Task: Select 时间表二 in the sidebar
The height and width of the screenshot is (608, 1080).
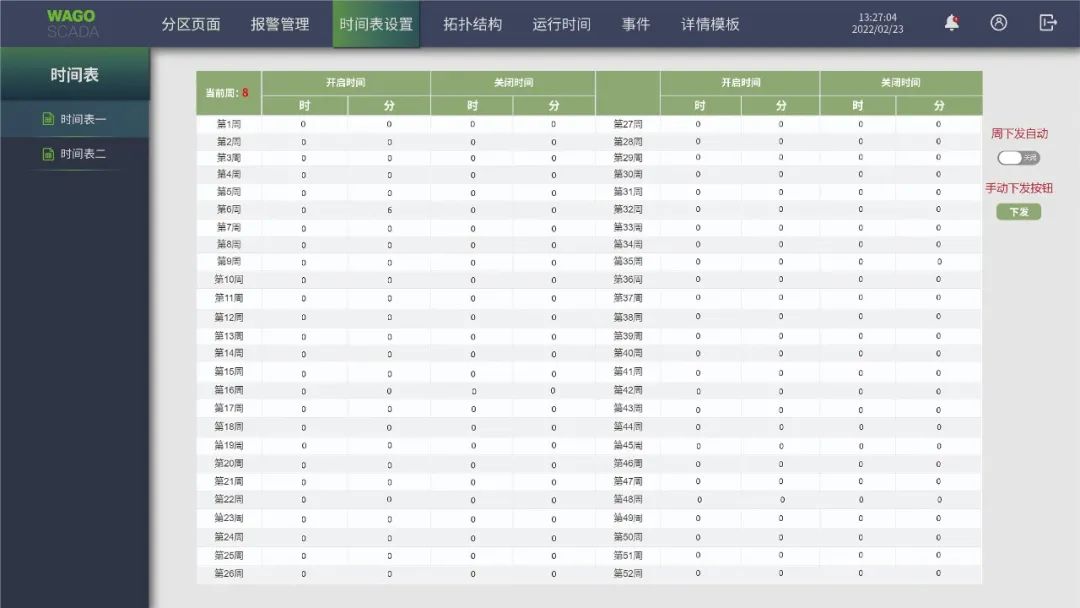Action: (83, 154)
